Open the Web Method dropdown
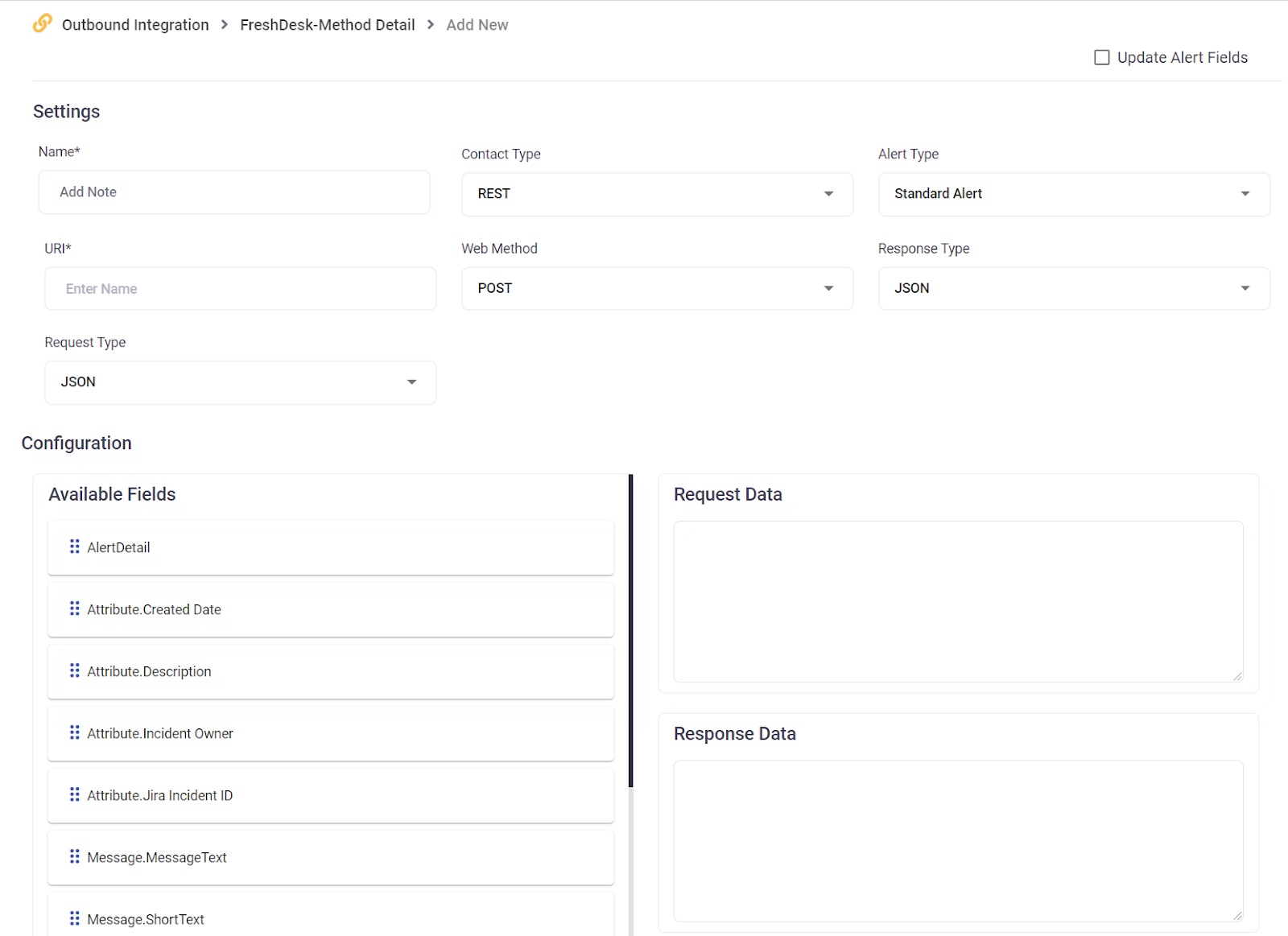The width and height of the screenshot is (1288, 936). (x=657, y=288)
